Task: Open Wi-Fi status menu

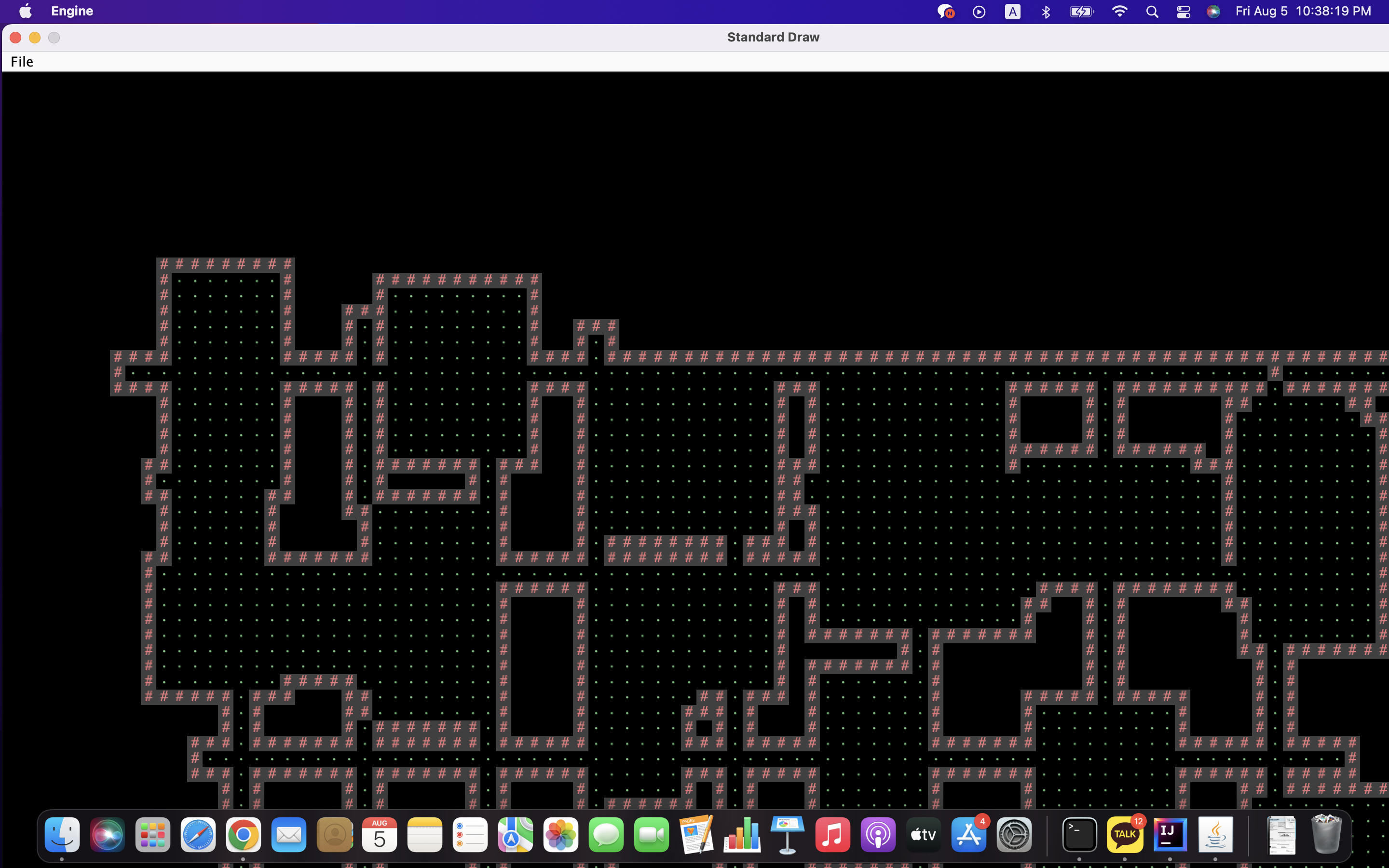Action: (1119, 12)
